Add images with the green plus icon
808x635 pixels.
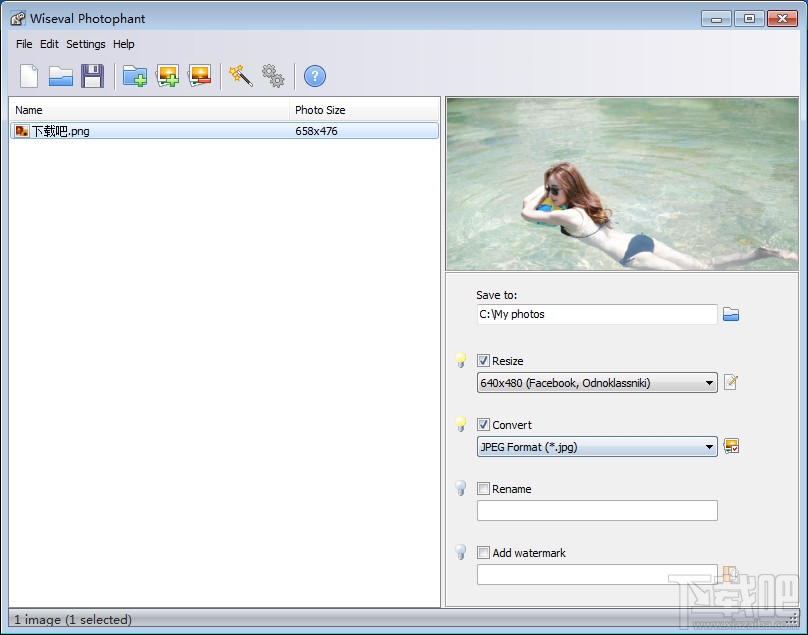[x=168, y=76]
